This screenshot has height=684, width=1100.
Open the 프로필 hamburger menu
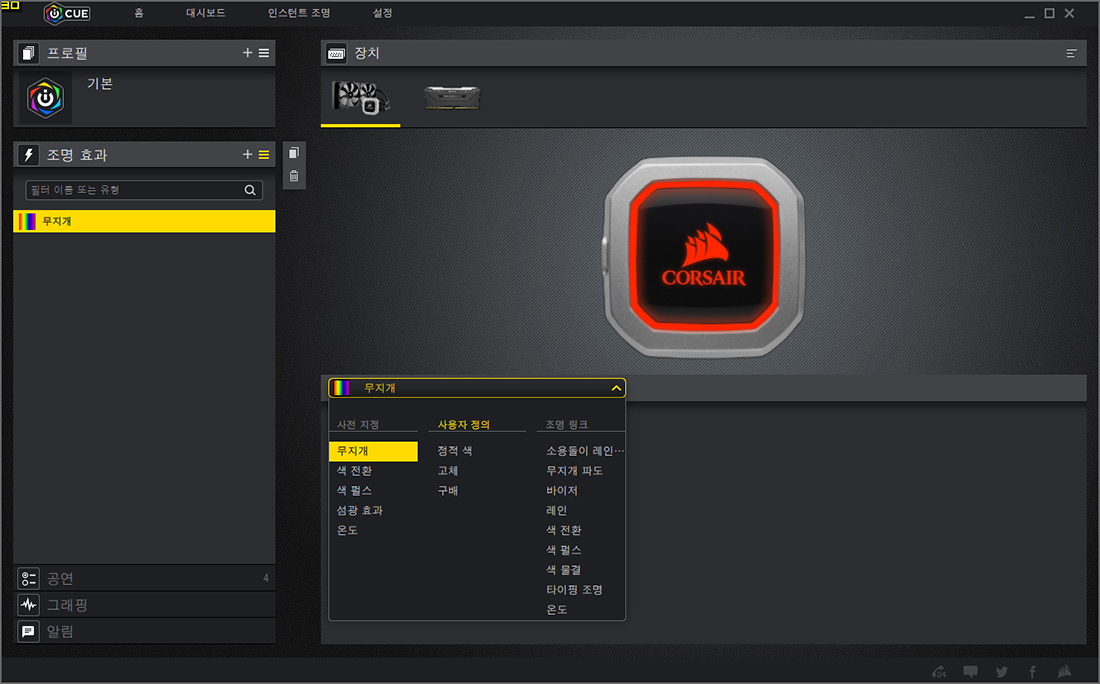(264, 53)
